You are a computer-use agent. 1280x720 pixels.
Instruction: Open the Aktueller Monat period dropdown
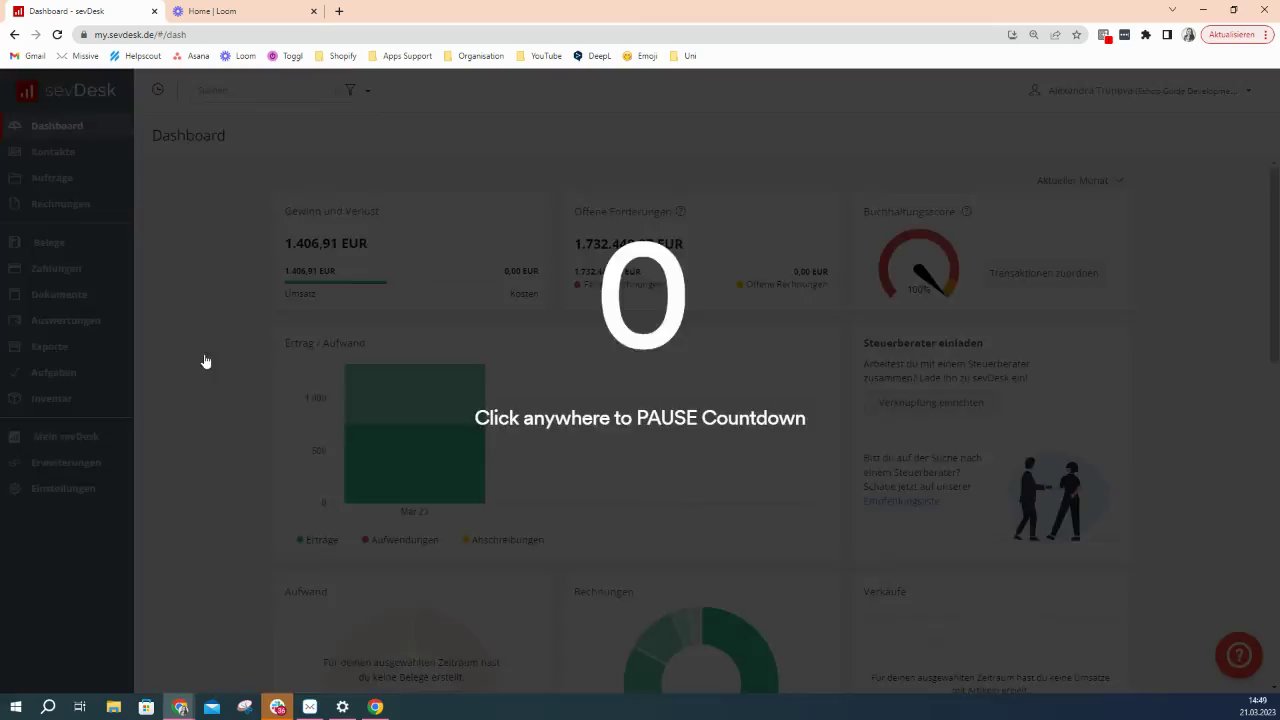click(x=1080, y=181)
